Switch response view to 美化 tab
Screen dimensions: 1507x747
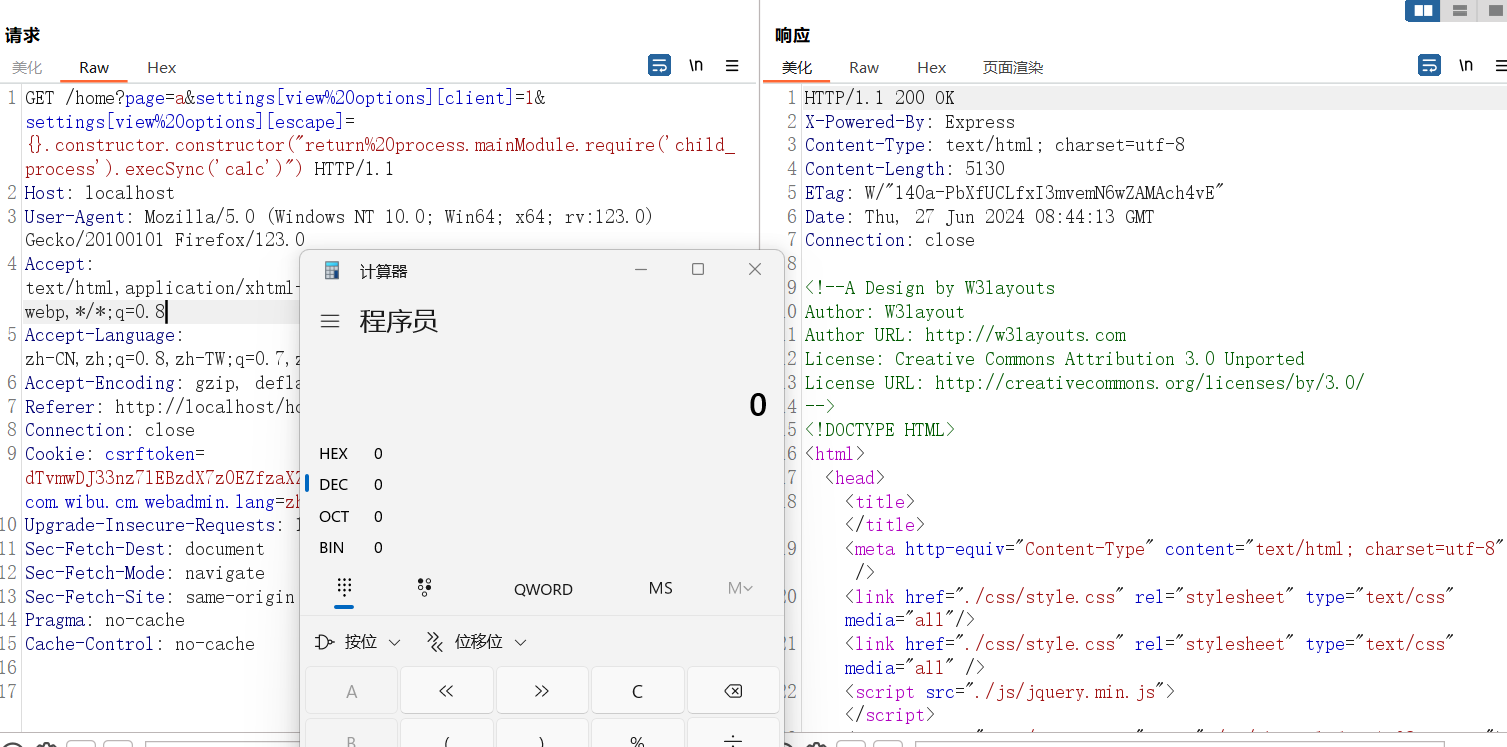797,68
